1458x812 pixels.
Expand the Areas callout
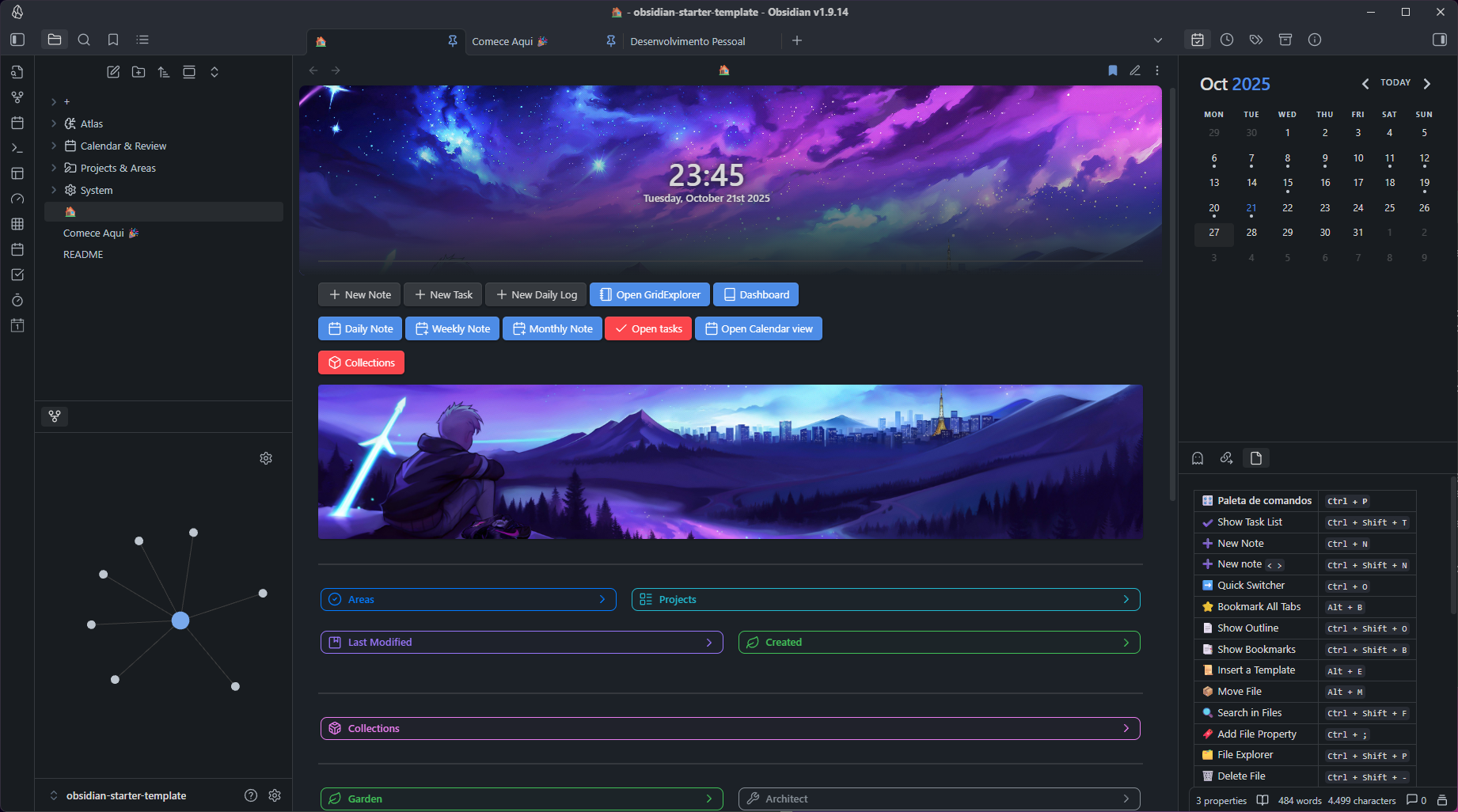(469, 599)
